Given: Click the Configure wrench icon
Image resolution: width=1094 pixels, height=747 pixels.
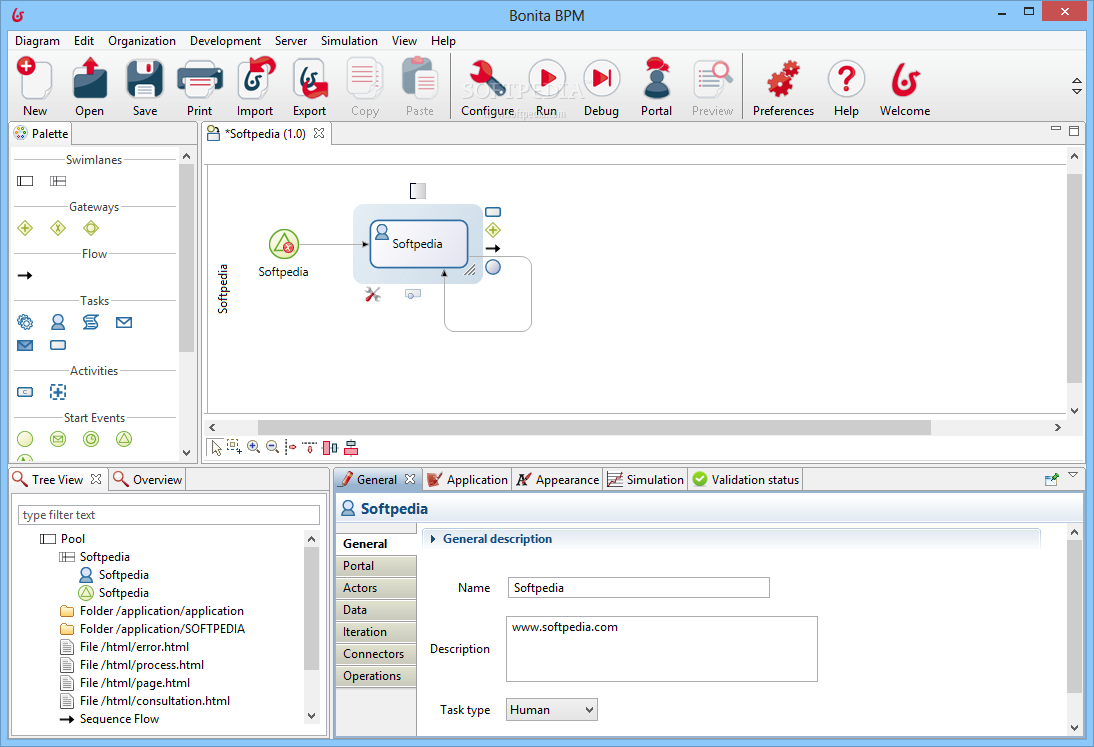Looking at the screenshot, I should coord(487,79).
